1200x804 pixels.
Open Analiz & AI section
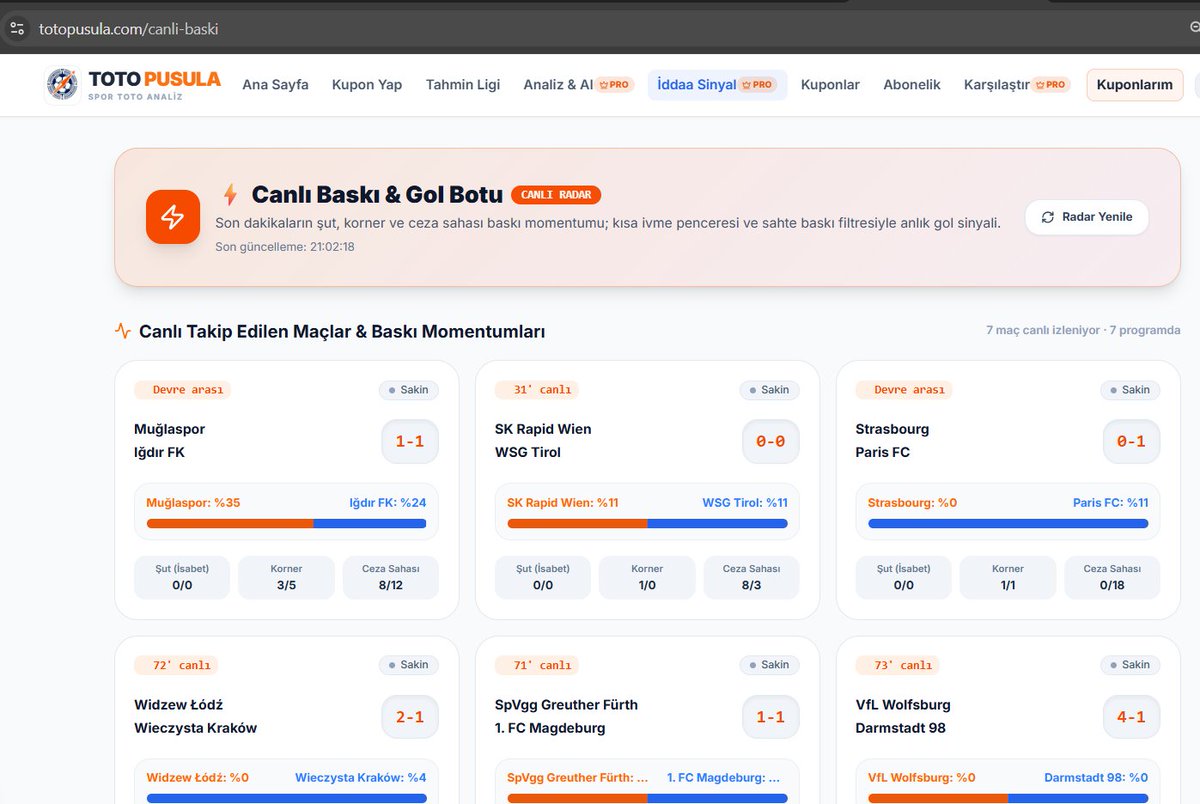[x=558, y=85]
